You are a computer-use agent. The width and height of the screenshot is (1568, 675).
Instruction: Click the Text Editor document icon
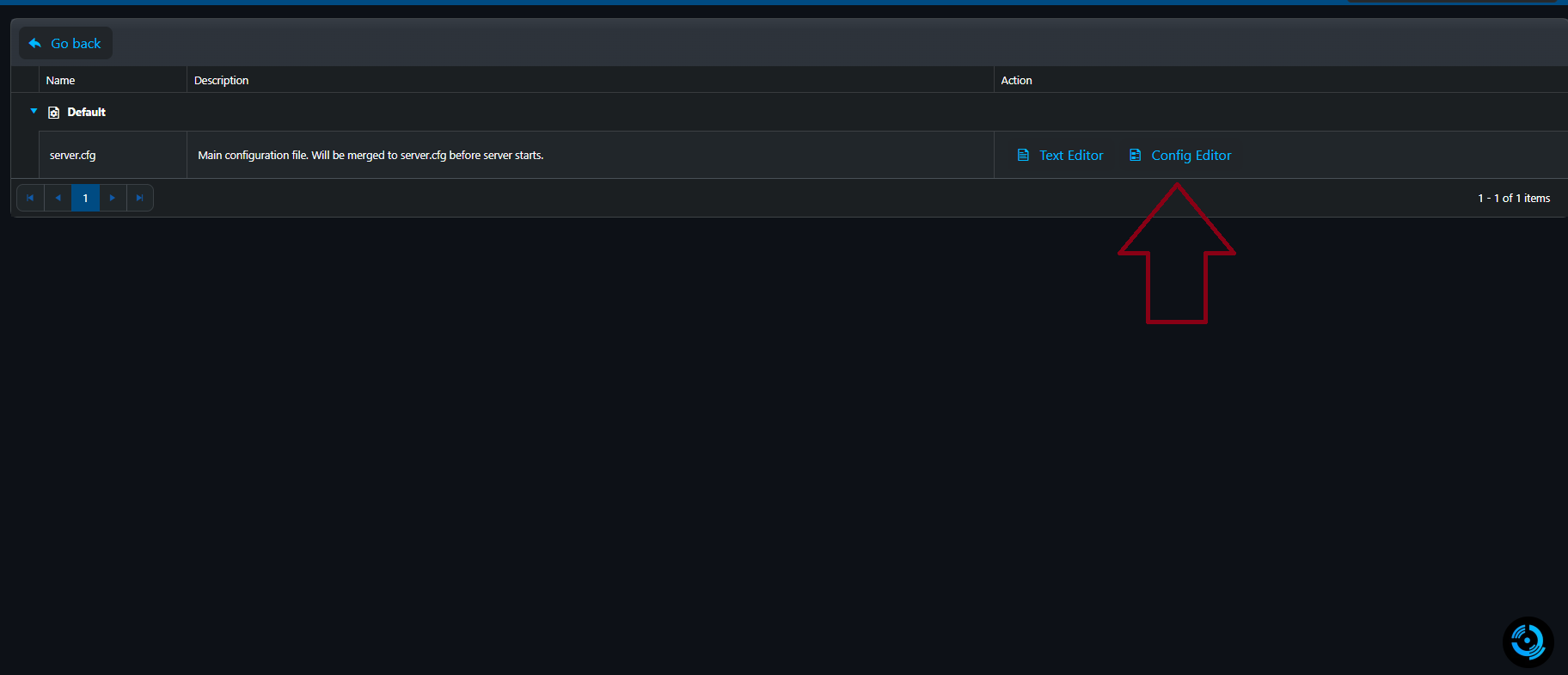pyautogui.click(x=1023, y=156)
